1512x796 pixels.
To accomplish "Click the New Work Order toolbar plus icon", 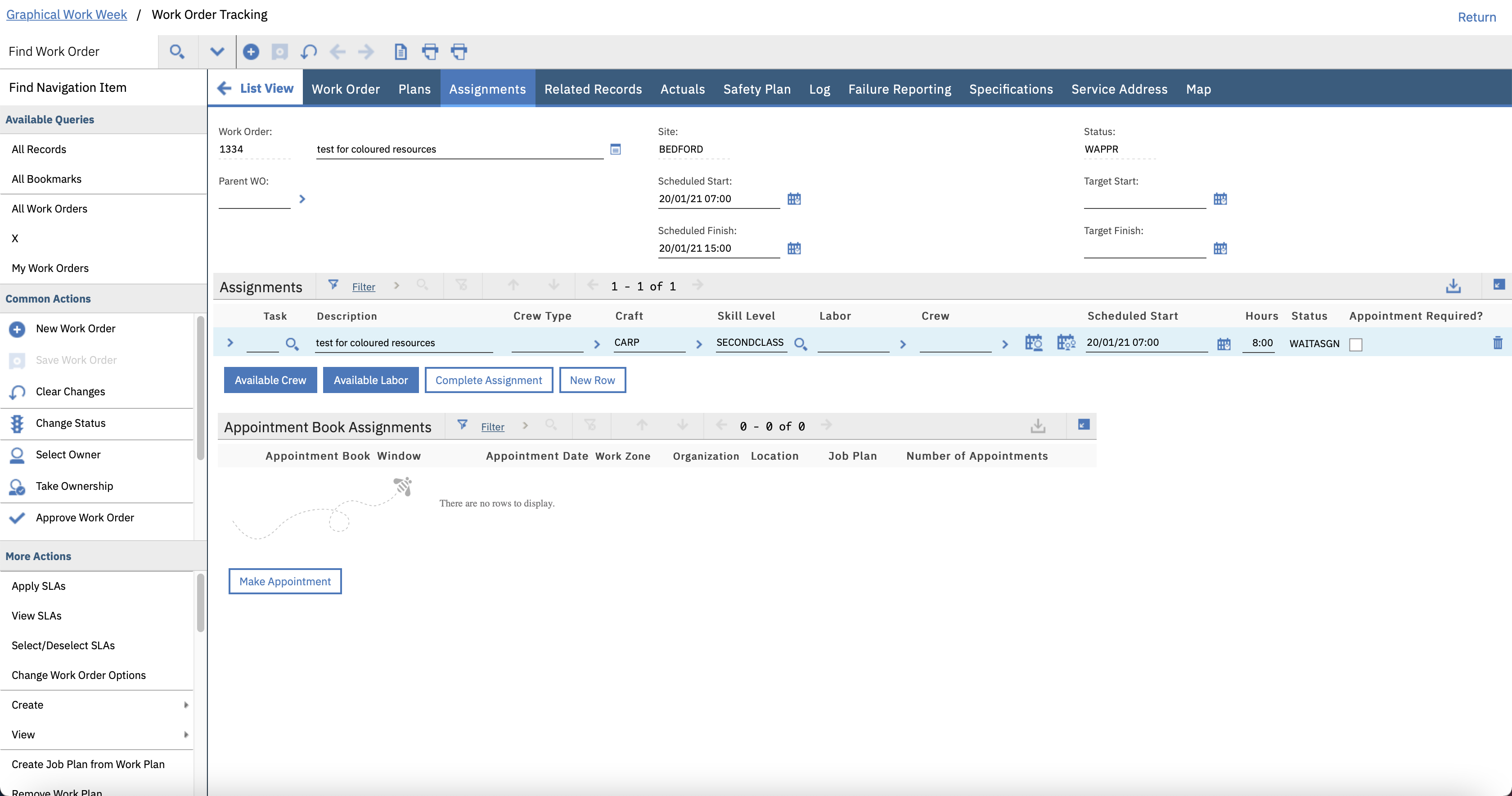I will tap(251, 52).
